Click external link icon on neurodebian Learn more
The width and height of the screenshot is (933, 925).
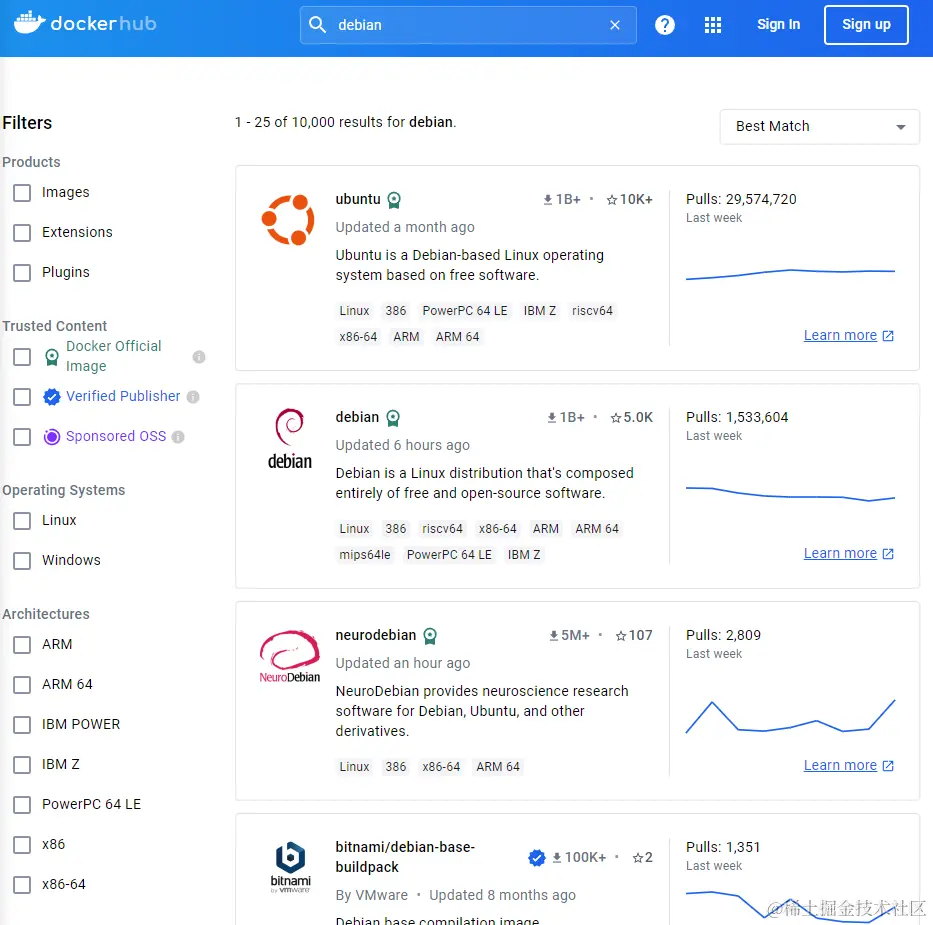tap(888, 766)
